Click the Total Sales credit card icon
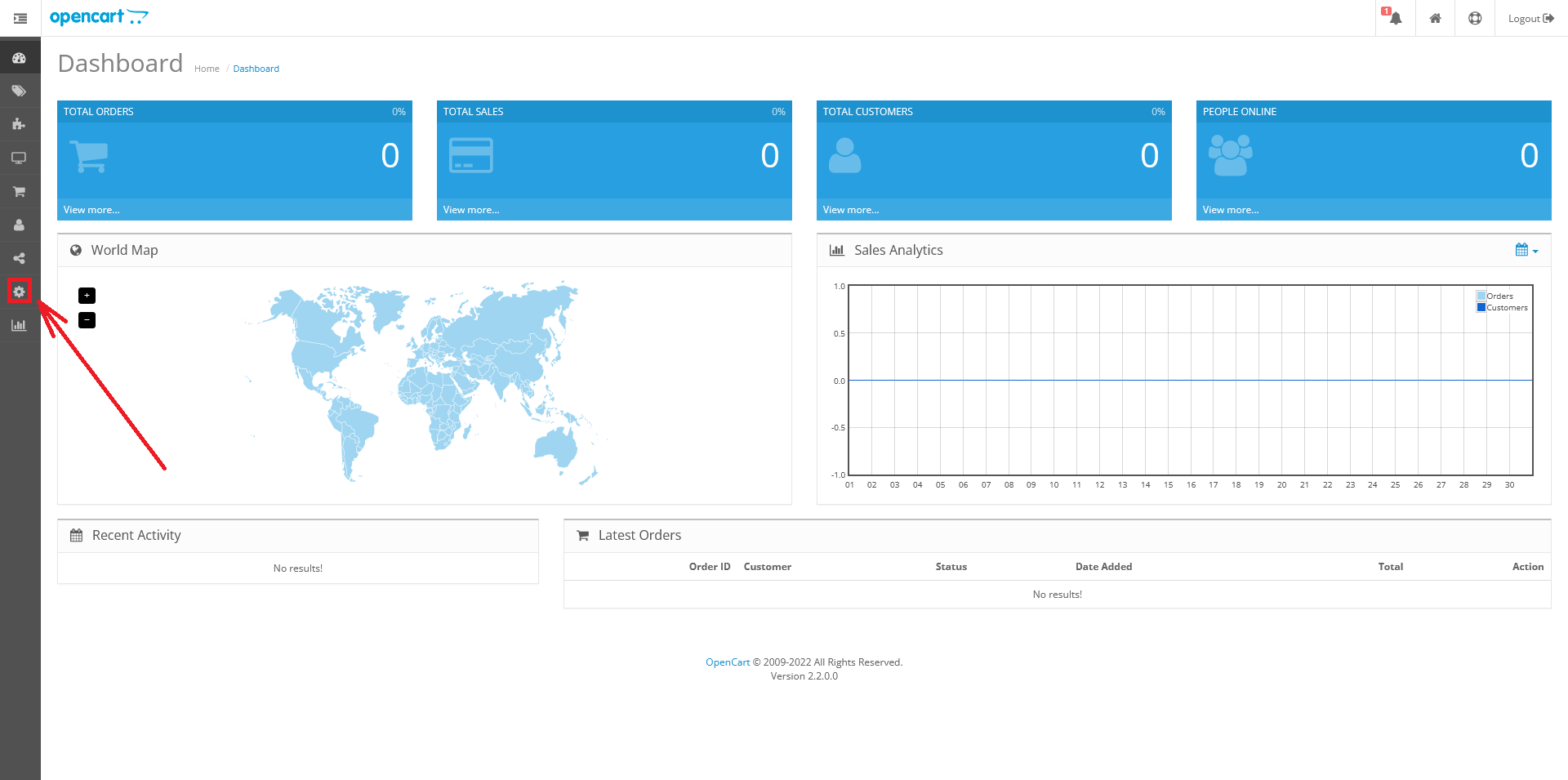The height and width of the screenshot is (780, 1568). (471, 155)
